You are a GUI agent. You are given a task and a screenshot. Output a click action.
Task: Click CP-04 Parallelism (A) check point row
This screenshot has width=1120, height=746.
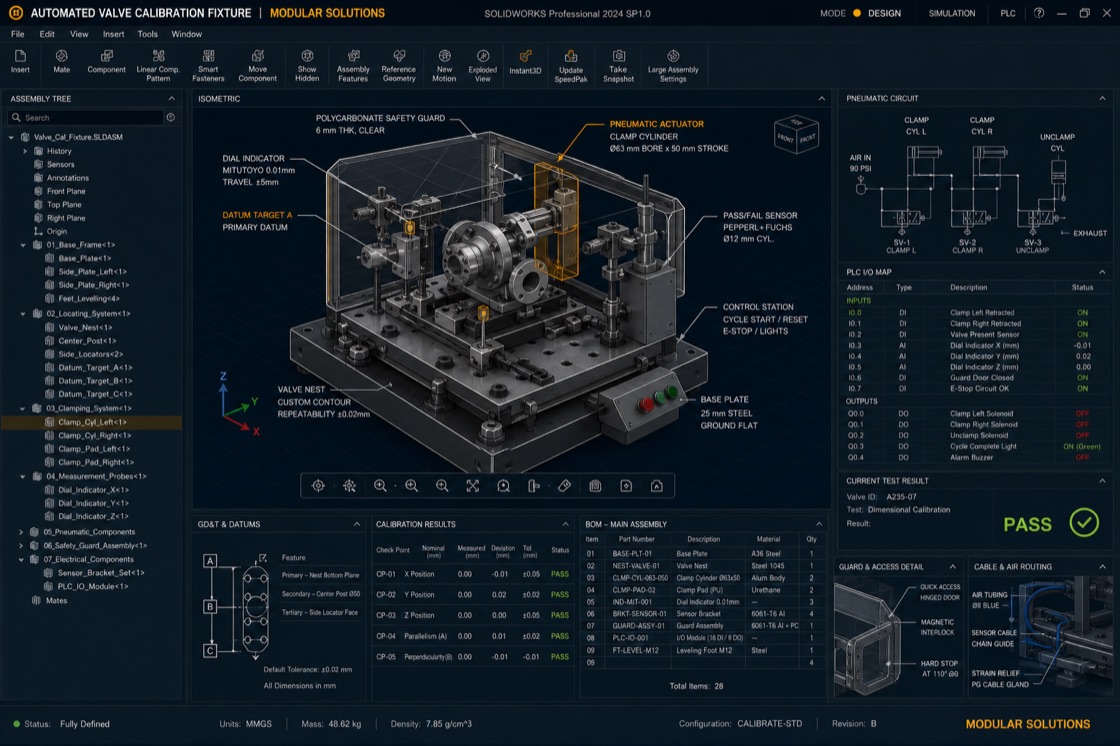472,636
